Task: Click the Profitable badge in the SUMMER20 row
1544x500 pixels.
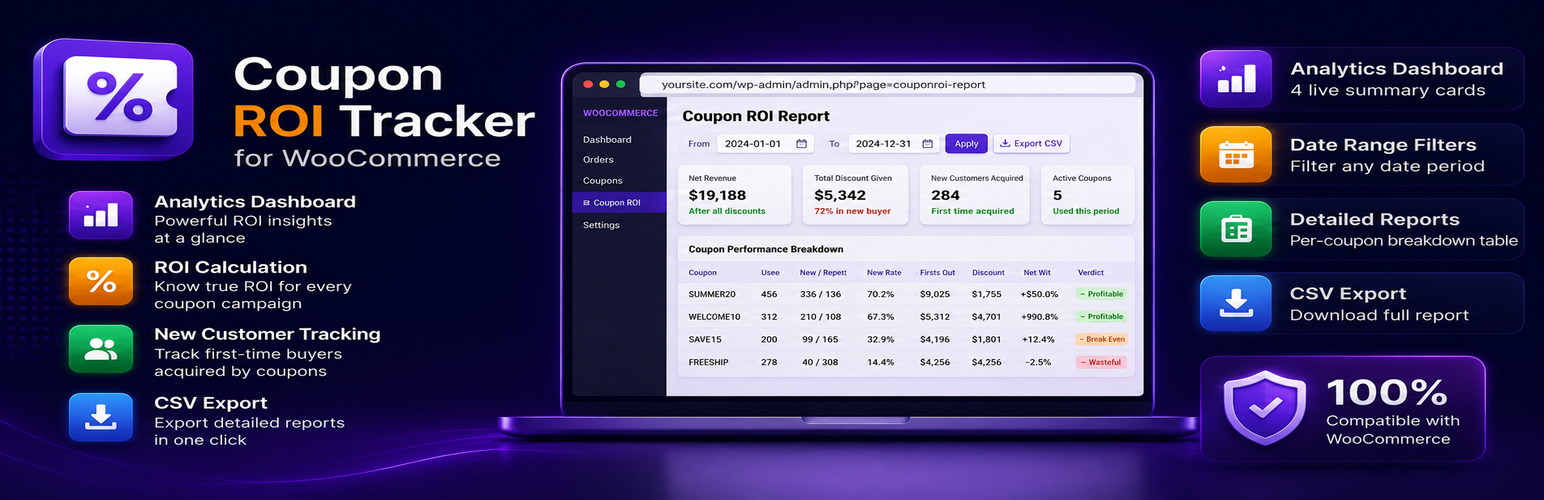Action: pyautogui.click(x=1101, y=294)
